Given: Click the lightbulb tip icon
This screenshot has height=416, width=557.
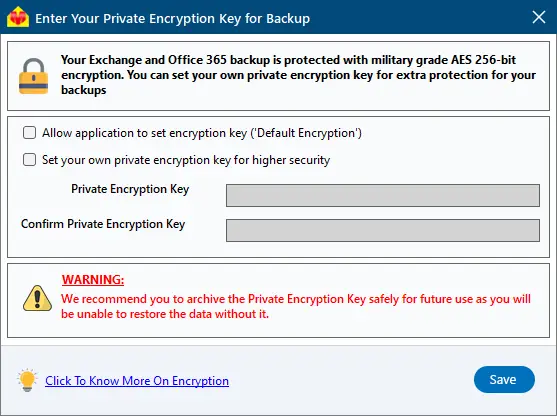Looking at the screenshot, I should (27, 380).
